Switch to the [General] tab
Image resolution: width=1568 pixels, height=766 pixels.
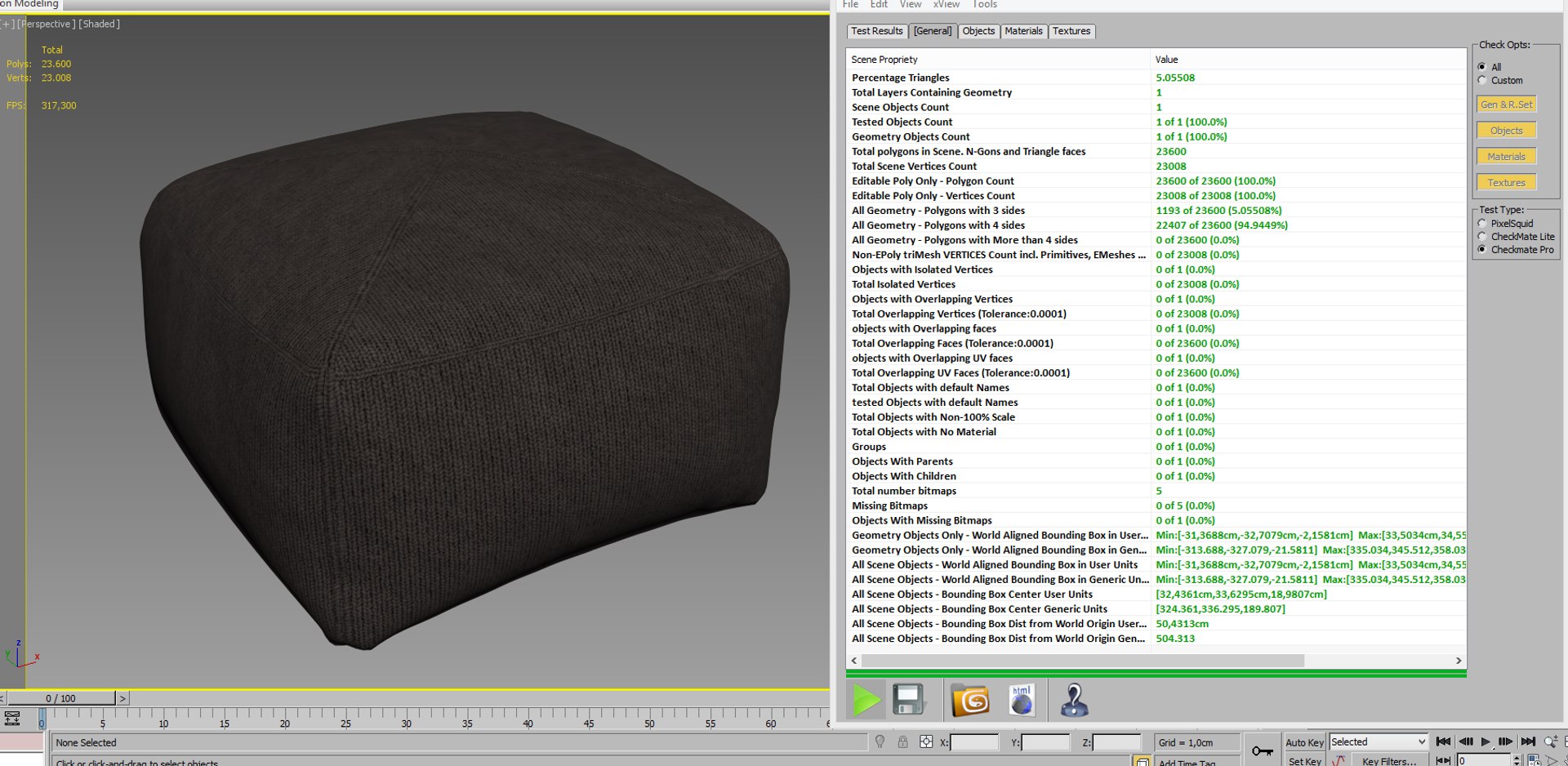pyautogui.click(x=933, y=31)
